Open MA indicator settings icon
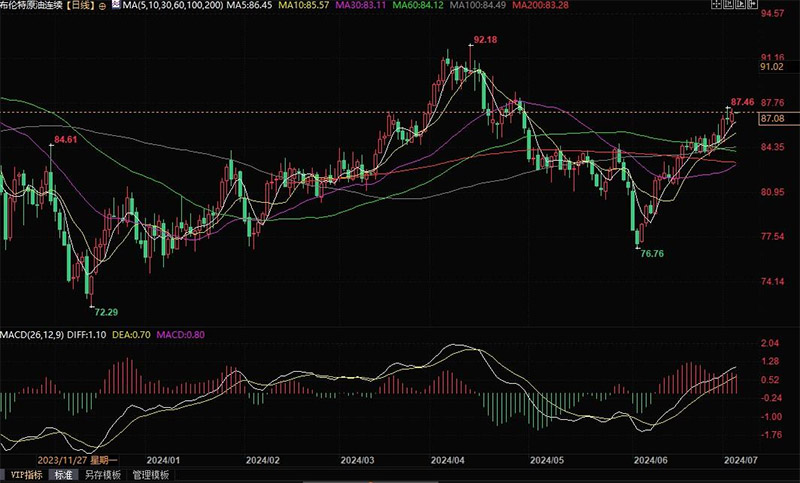This screenshot has height=483, width=800. [116, 5]
